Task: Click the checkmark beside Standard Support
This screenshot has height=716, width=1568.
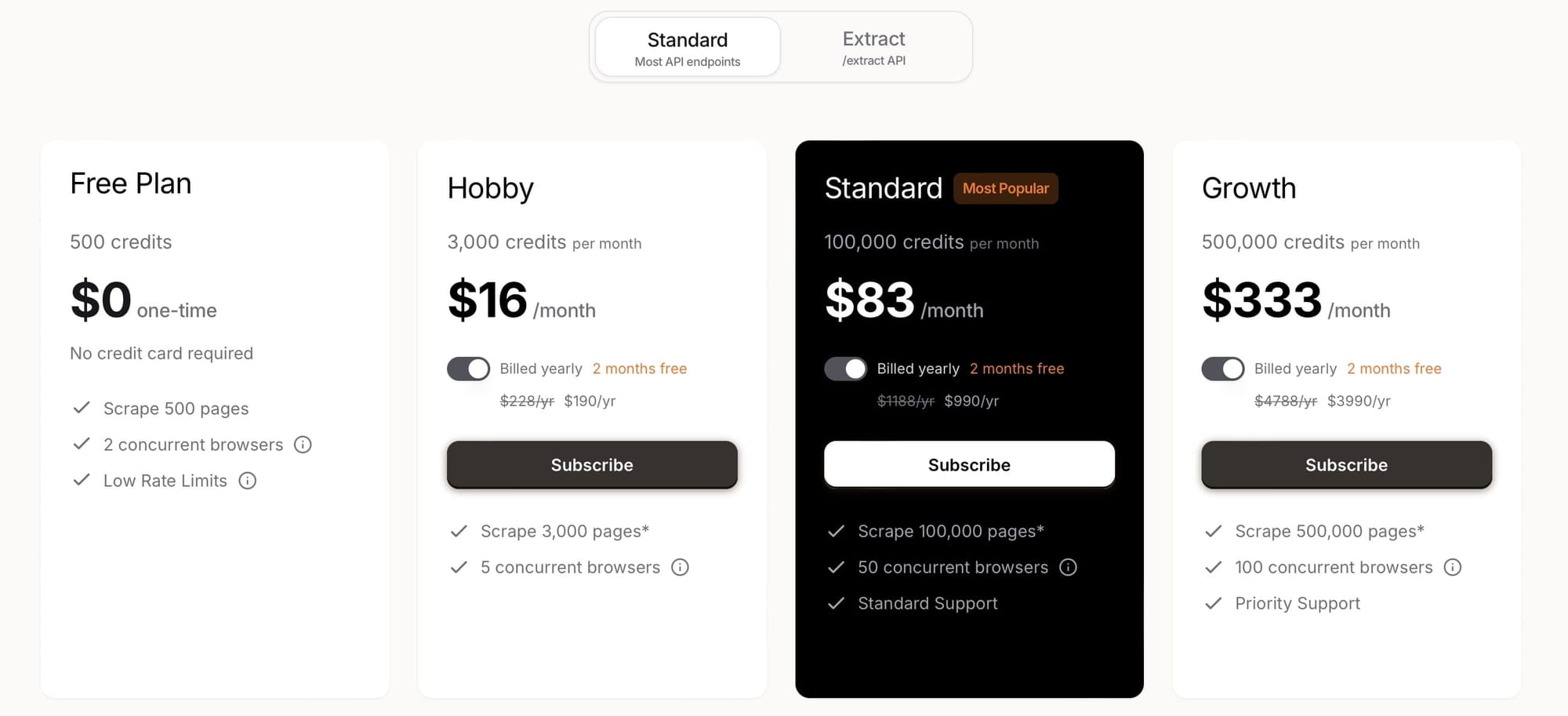Action: coord(837,603)
